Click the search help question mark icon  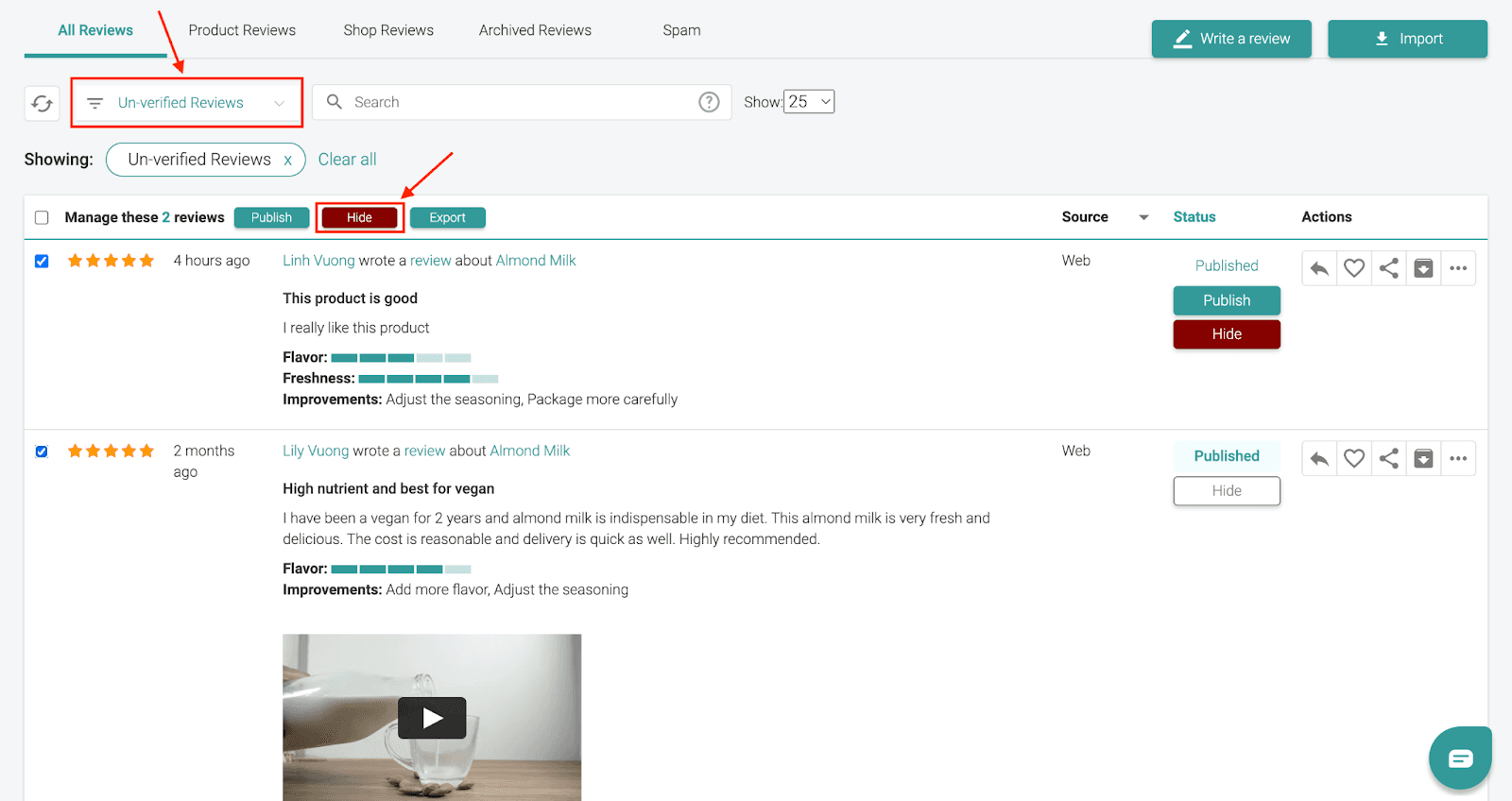click(x=709, y=102)
